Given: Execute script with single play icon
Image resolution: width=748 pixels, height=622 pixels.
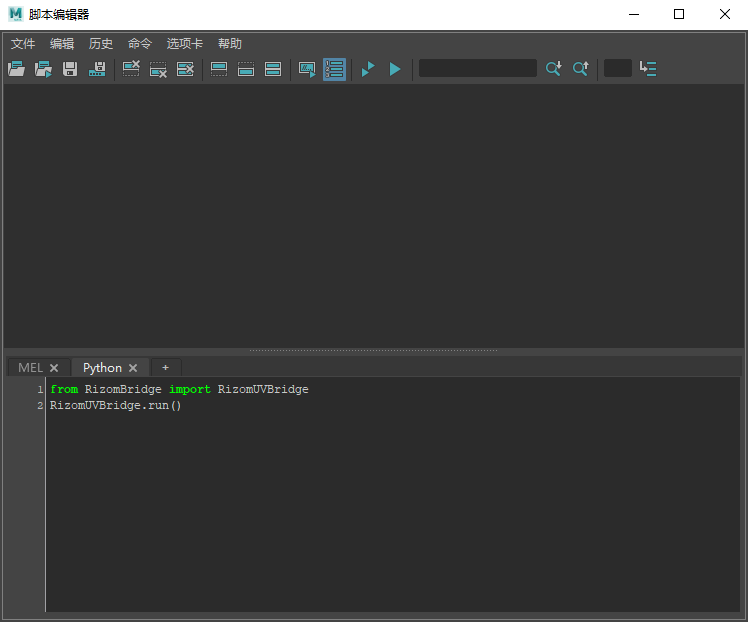Looking at the screenshot, I should click(x=395, y=69).
